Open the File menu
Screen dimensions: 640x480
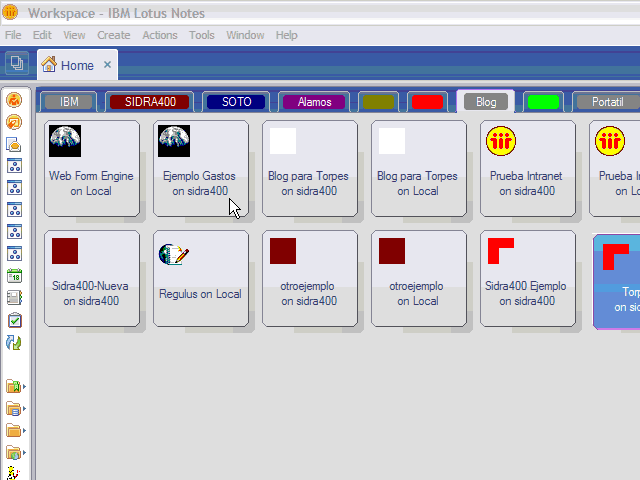coord(13,35)
